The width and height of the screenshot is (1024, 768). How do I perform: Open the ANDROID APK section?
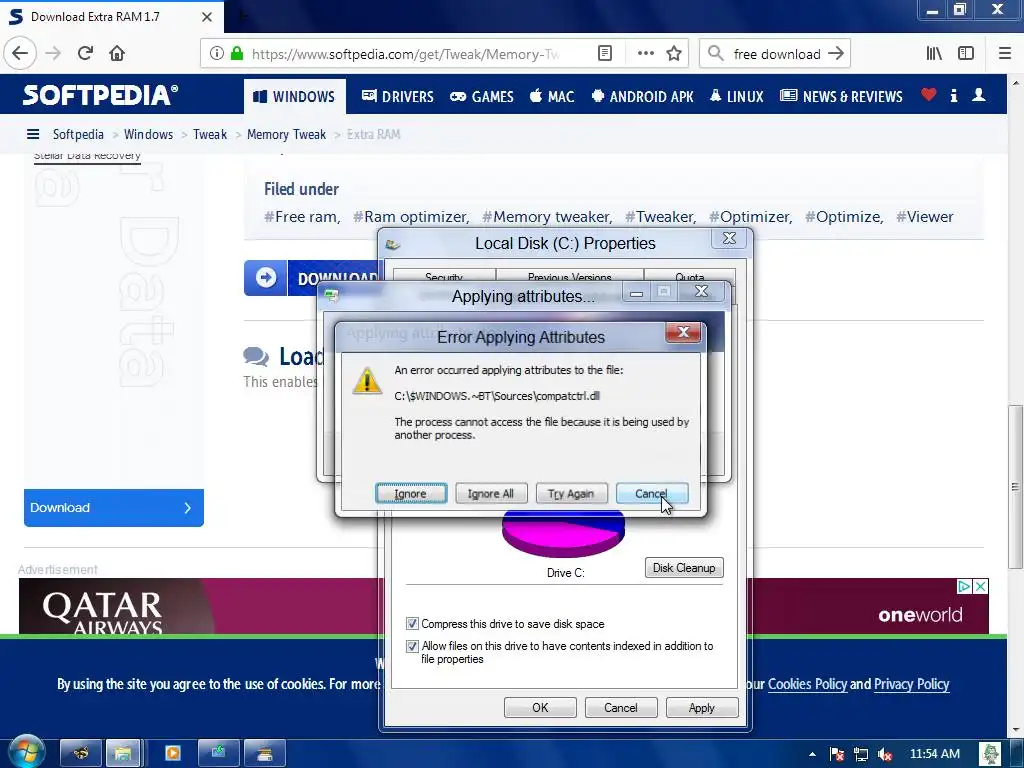pyautogui.click(x=643, y=97)
